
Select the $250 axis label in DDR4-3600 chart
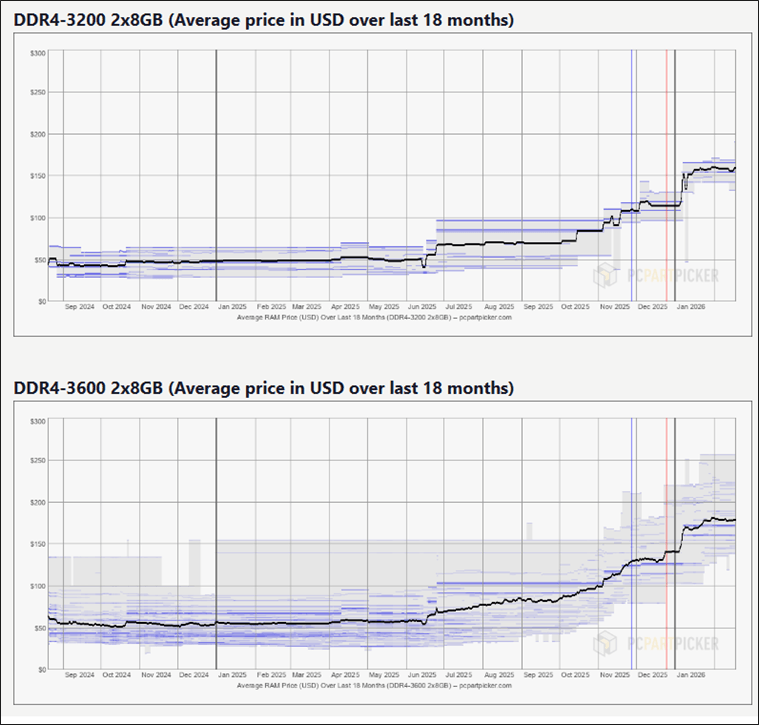click(x=38, y=461)
